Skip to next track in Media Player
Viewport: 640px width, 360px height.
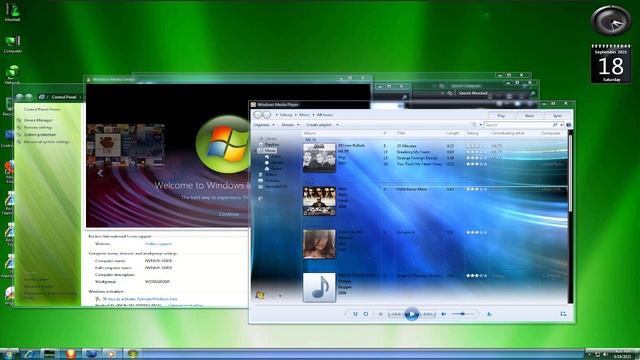(x=427, y=314)
